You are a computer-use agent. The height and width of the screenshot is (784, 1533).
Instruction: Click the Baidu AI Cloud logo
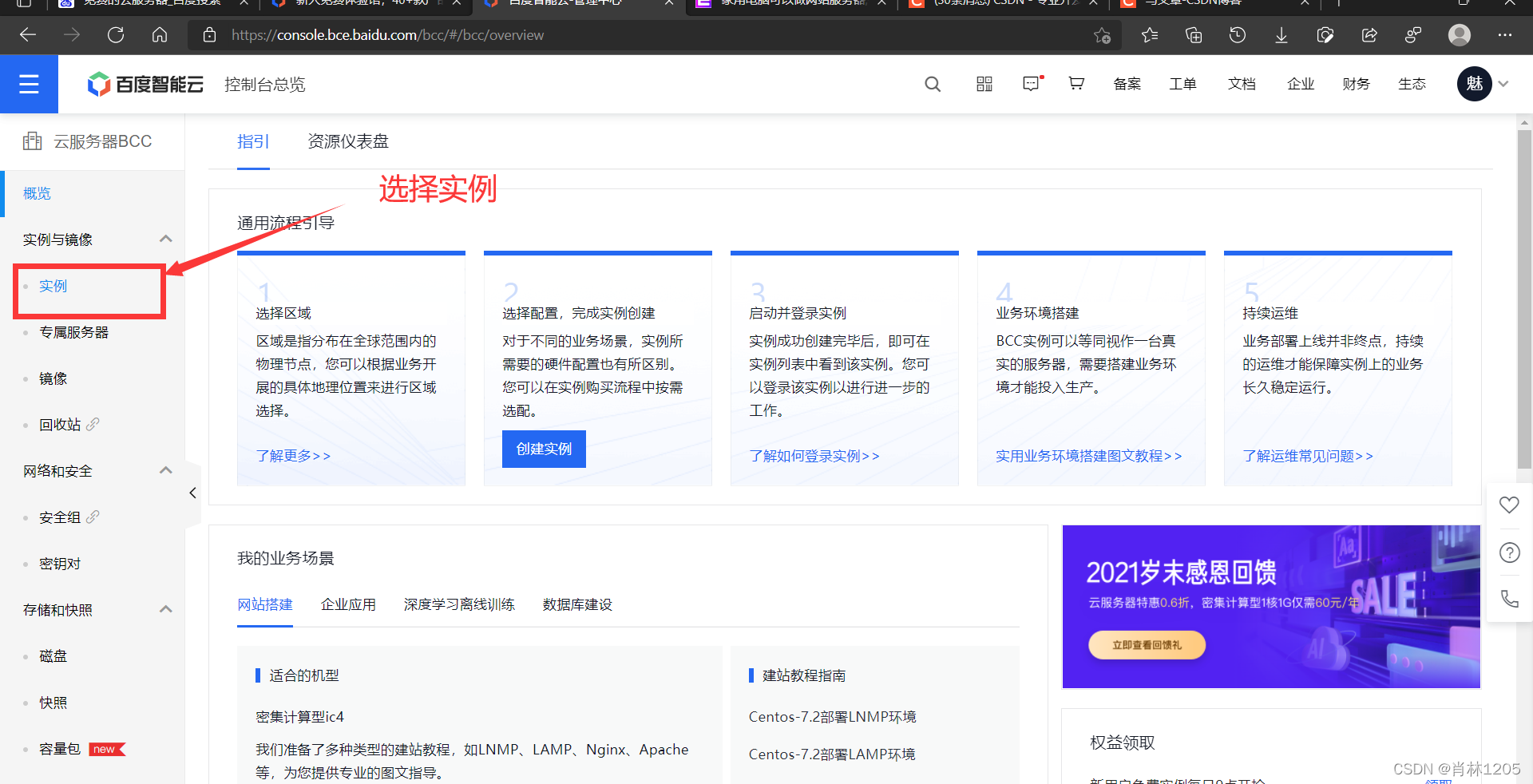click(145, 84)
